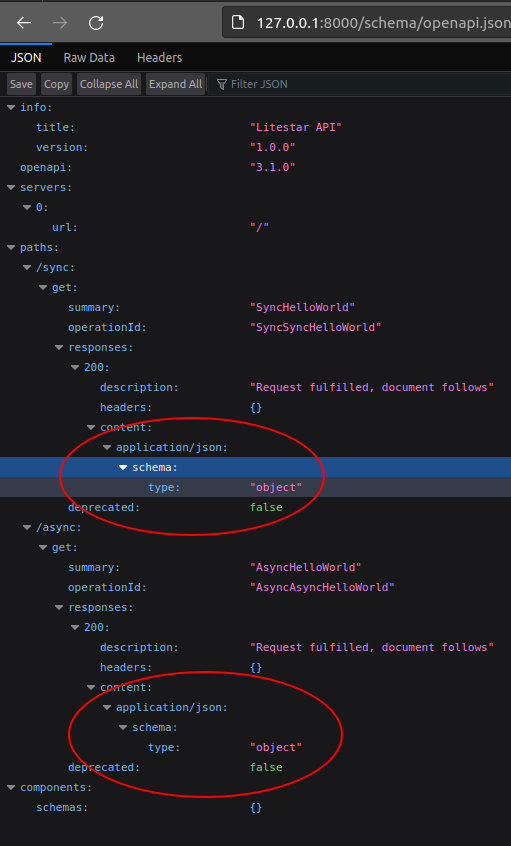Collapse the paths node

pyautogui.click(x=11, y=248)
